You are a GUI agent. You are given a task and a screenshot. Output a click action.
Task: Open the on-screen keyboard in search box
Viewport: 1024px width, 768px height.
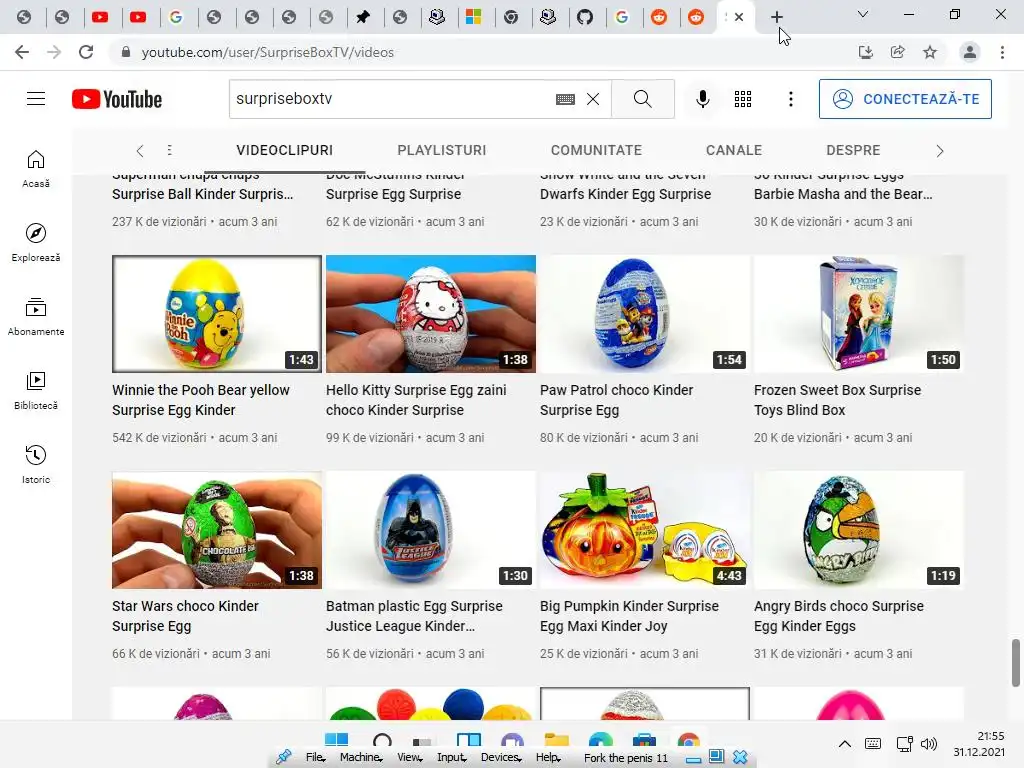(566, 99)
